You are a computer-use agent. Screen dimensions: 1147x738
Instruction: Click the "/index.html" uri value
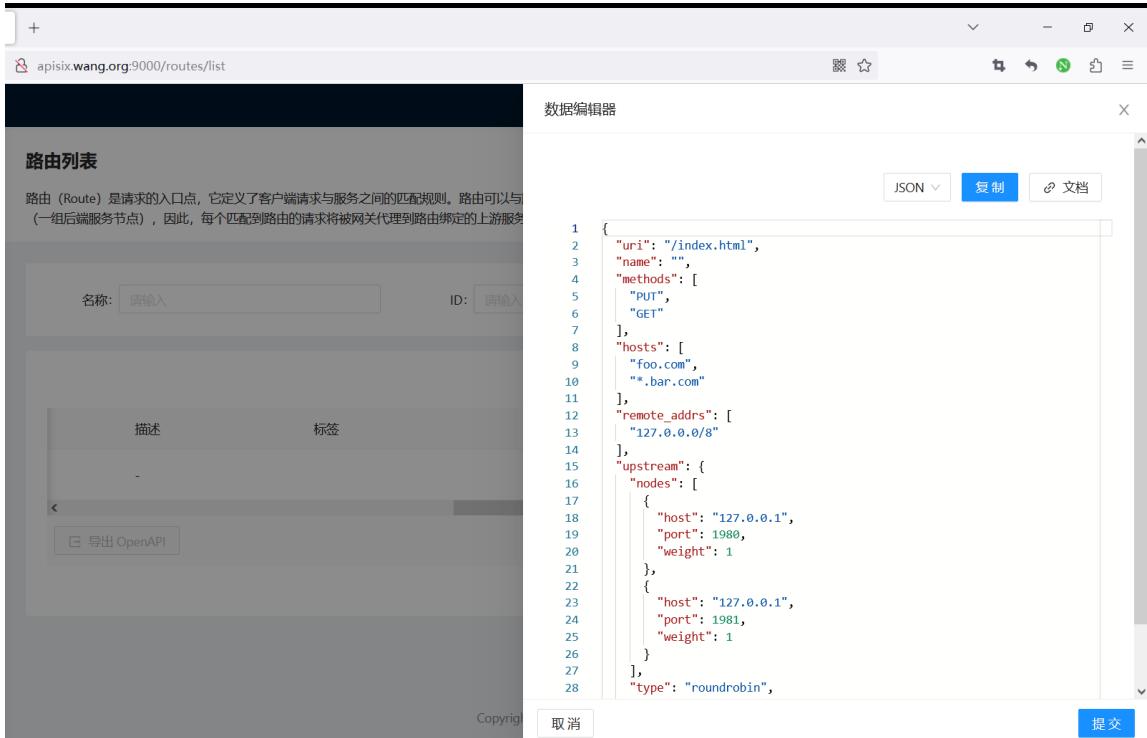pos(708,245)
